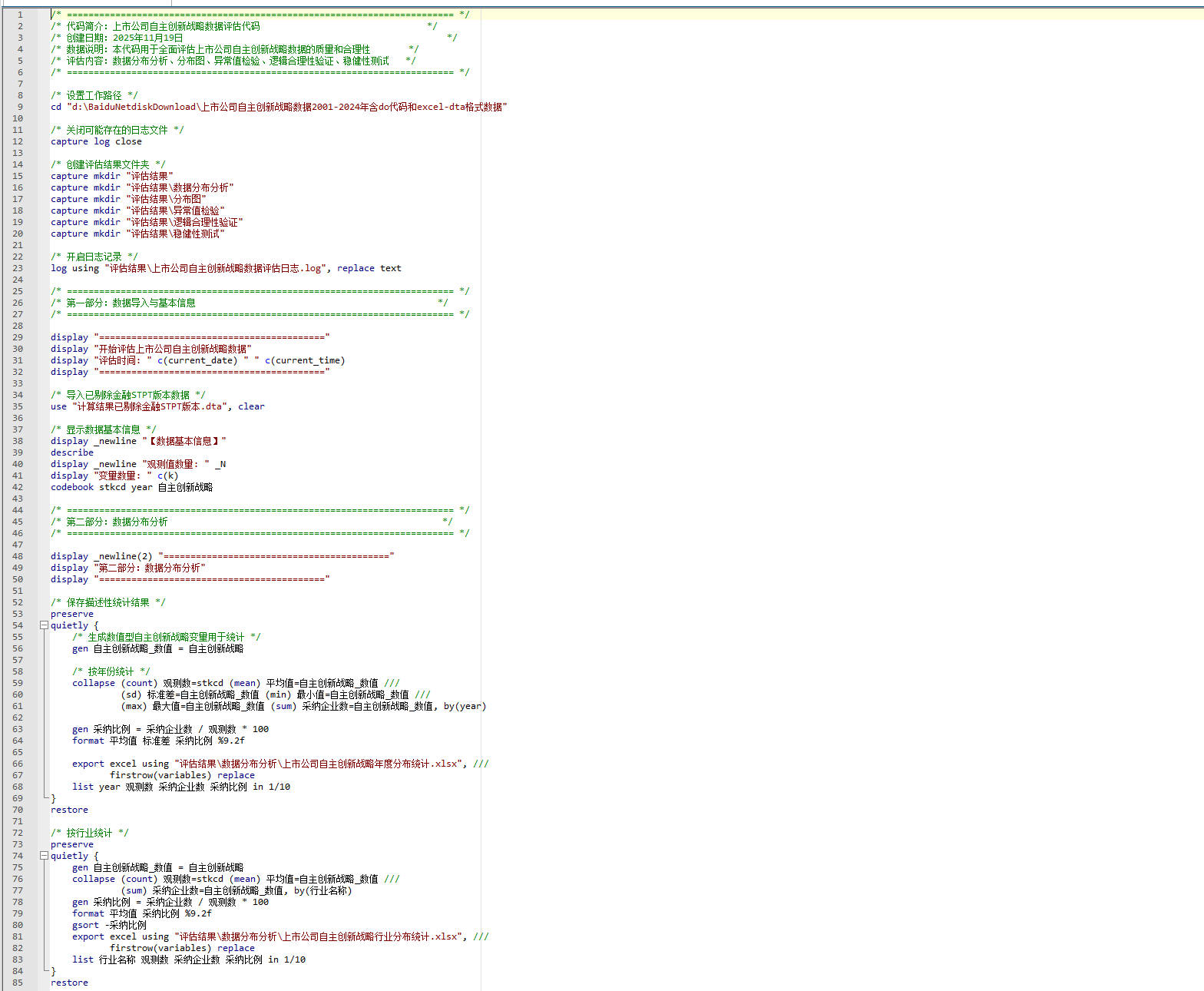The width and height of the screenshot is (1204, 991).
Task: Click the mkdir "评估结果\异常值检验" line
Action: pyautogui.click(x=138, y=210)
